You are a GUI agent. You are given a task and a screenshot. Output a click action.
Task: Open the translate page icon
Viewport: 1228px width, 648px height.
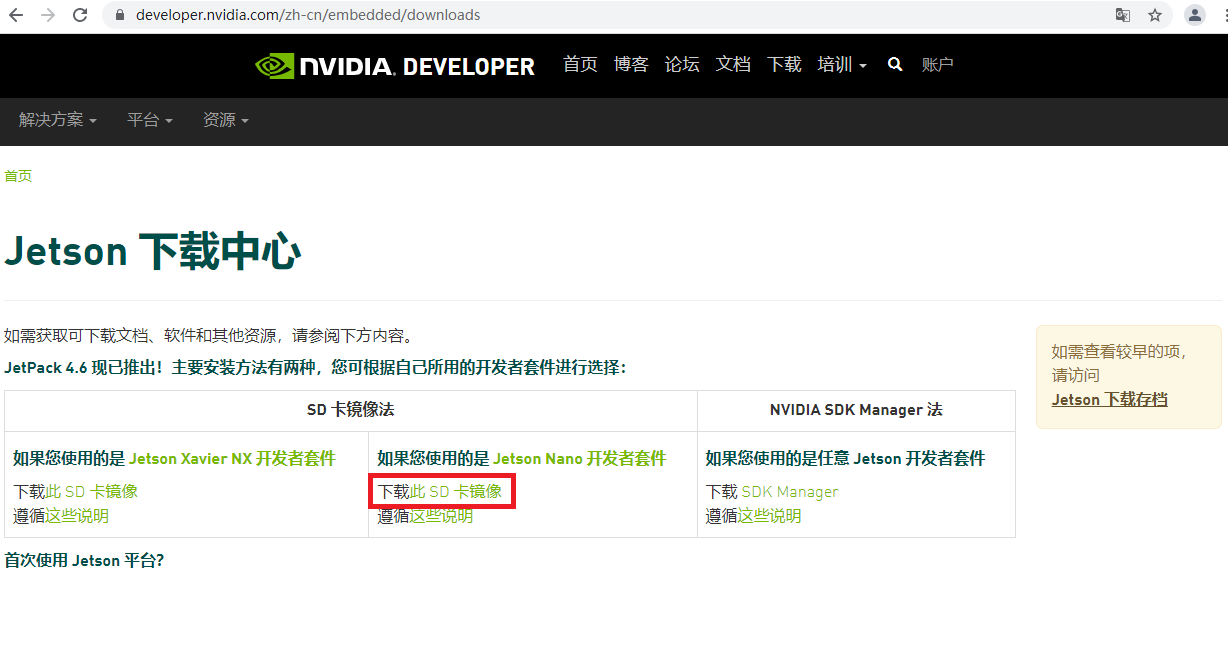point(1123,15)
